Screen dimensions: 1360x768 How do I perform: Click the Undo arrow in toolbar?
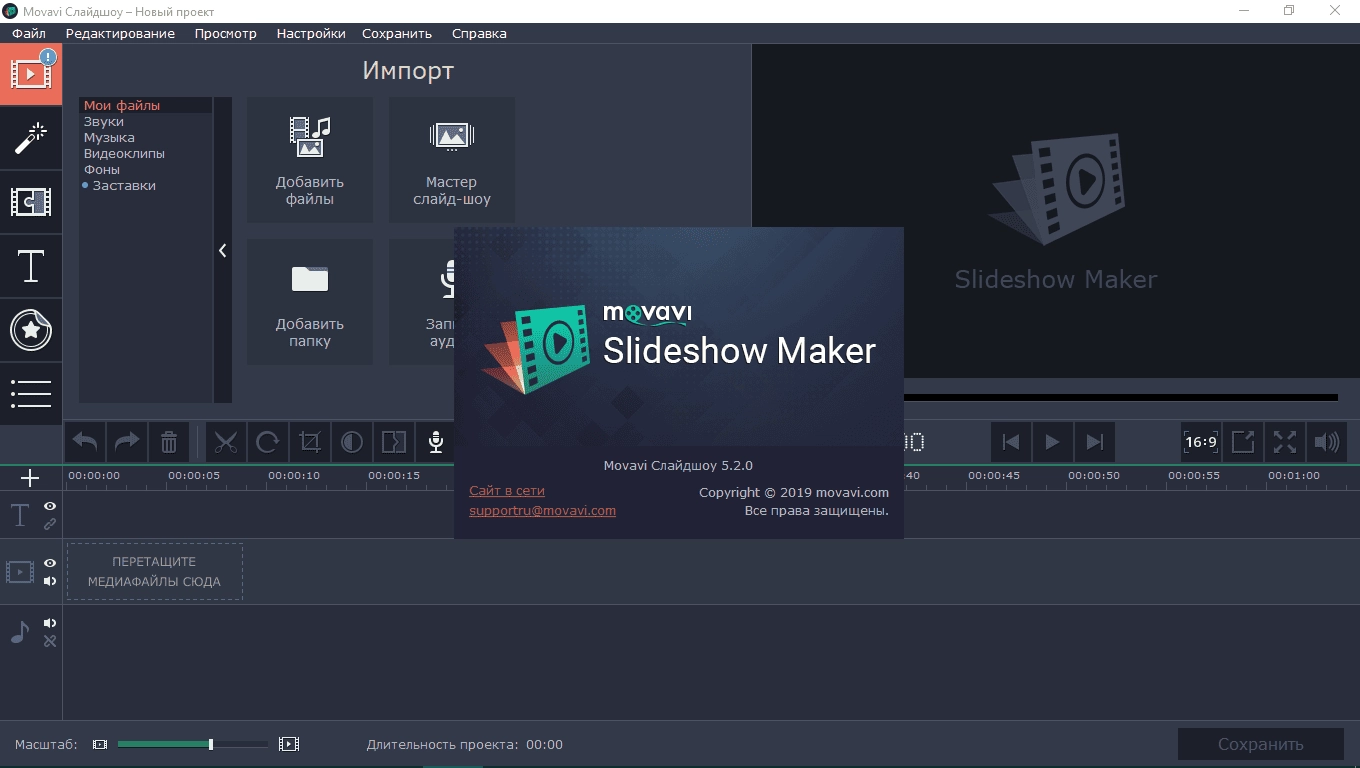click(x=86, y=442)
